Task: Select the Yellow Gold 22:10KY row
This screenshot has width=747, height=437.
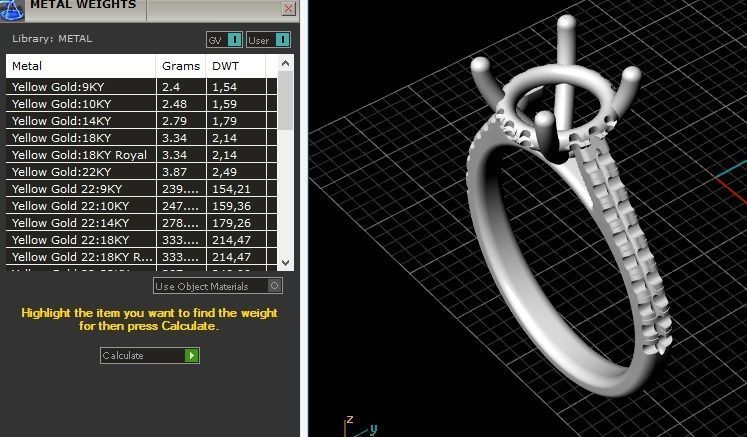Action: pyautogui.click(x=141, y=206)
